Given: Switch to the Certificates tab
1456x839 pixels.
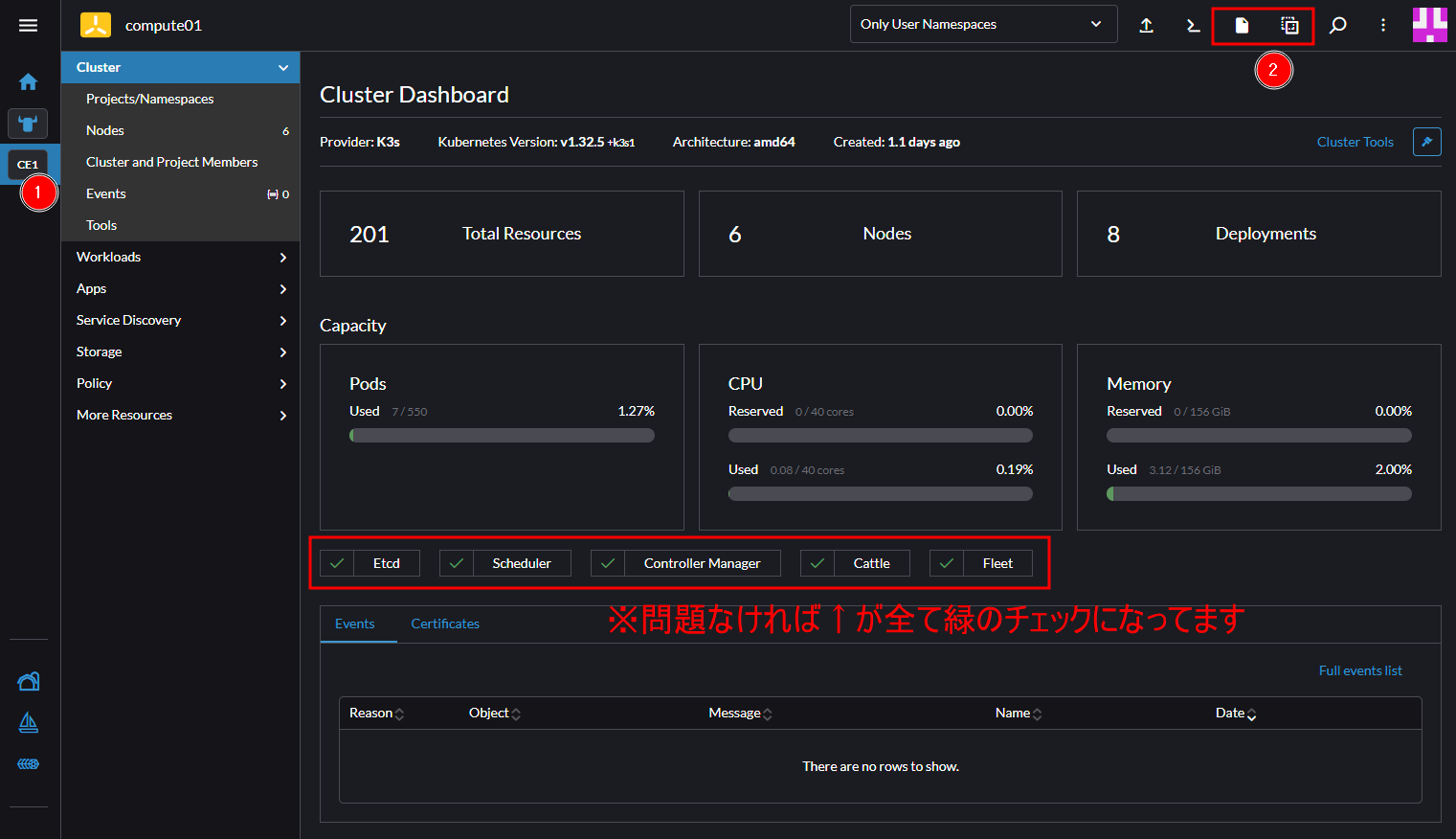Looking at the screenshot, I should [x=445, y=624].
